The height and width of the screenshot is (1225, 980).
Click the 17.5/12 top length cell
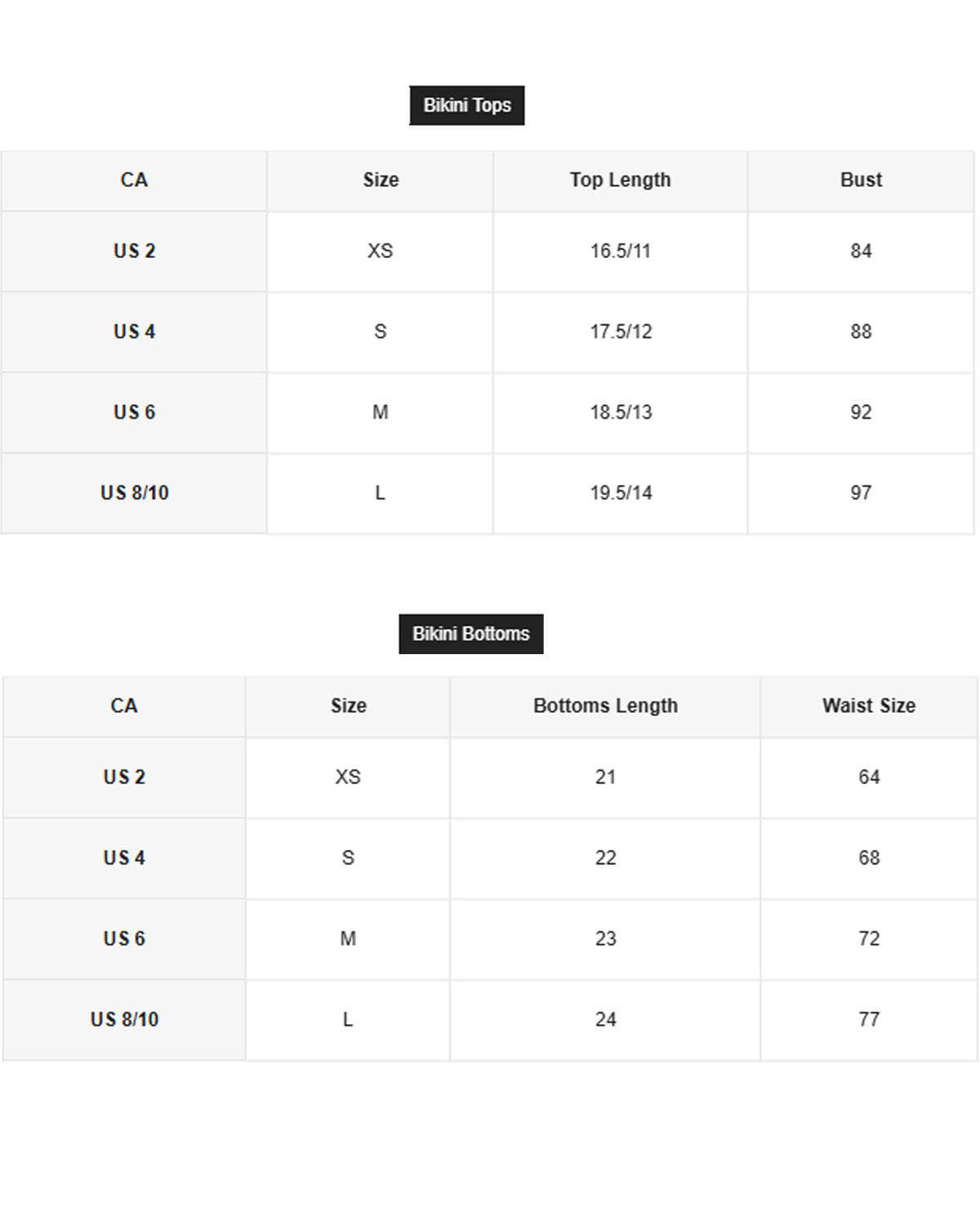621,332
